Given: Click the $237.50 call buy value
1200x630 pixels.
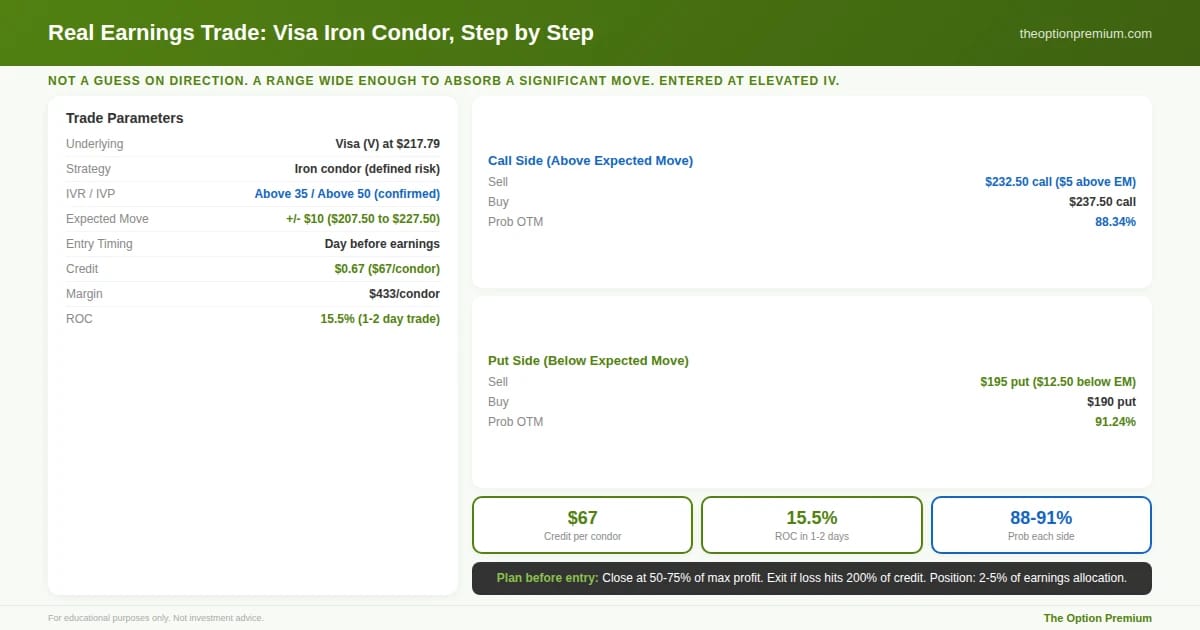Looking at the screenshot, I should (1102, 202).
